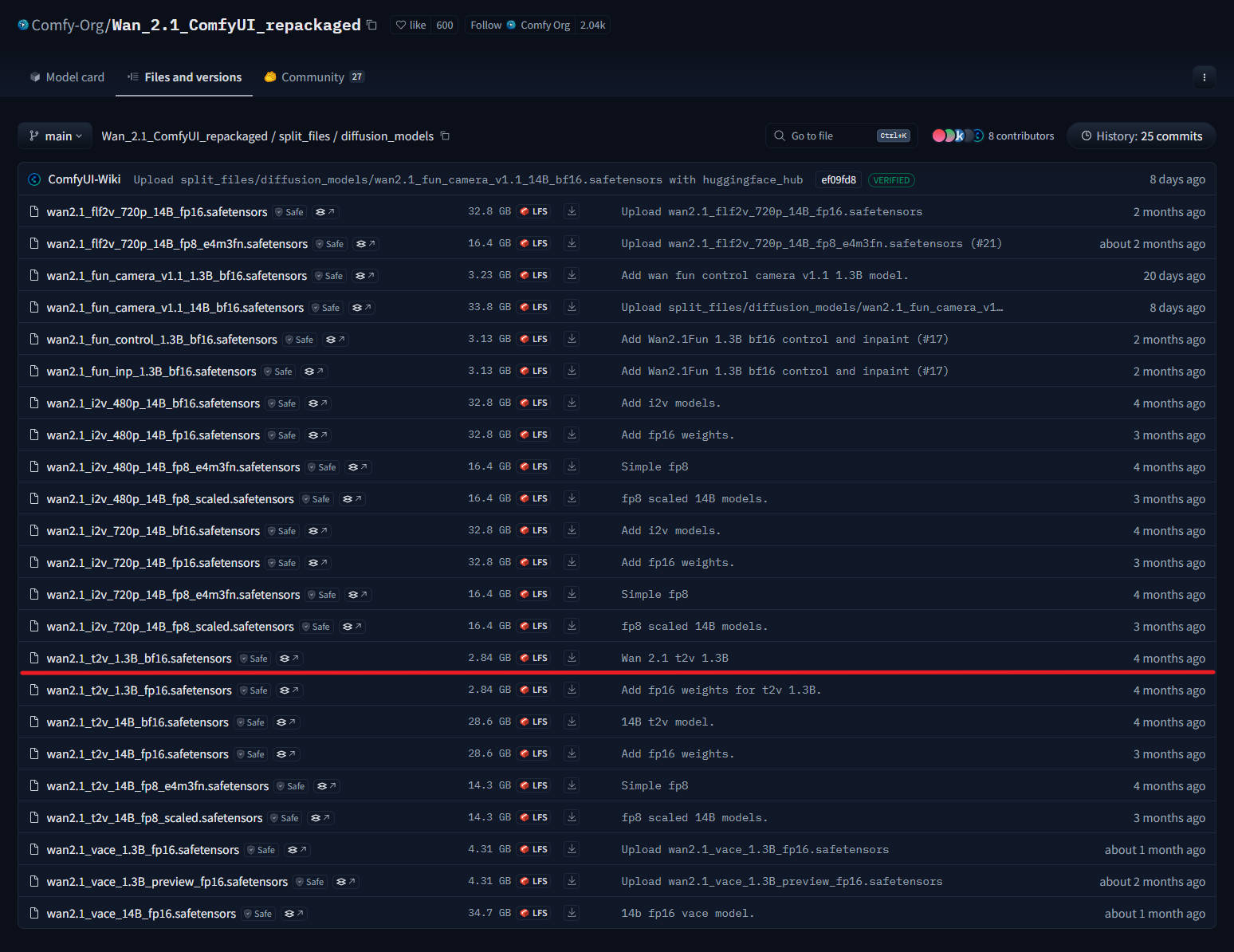Download wan2.1_t2v_14B_fp16 file
Image resolution: width=1234 pixels, height=952 pixels.
[x=572, y=753]
